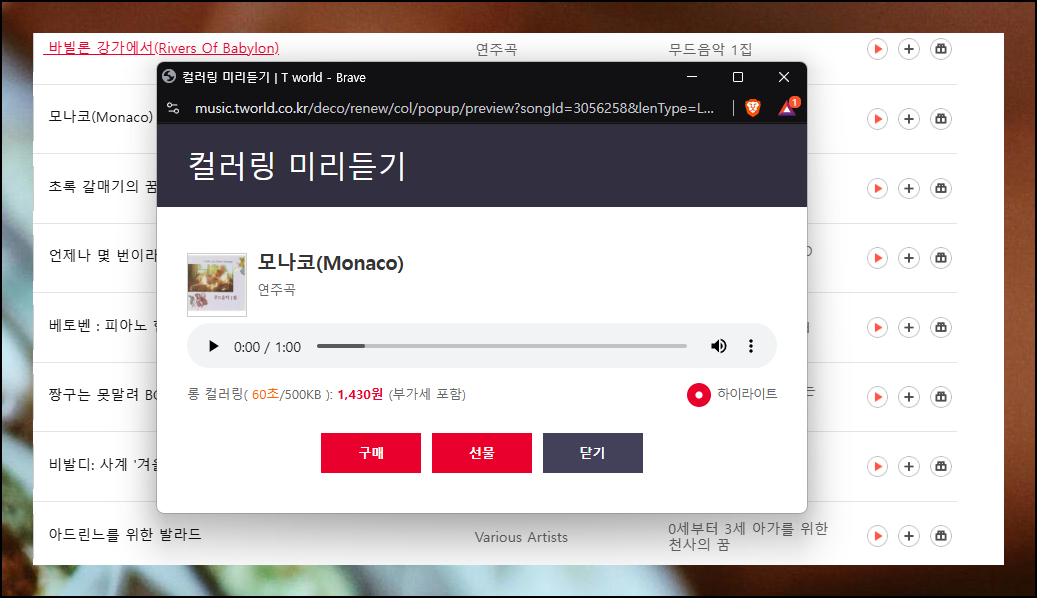The image size is (1037, 598).
Task: Play preview for 짱구는 못말려 row
Action: pyautogui.click(x=877, y=397)
